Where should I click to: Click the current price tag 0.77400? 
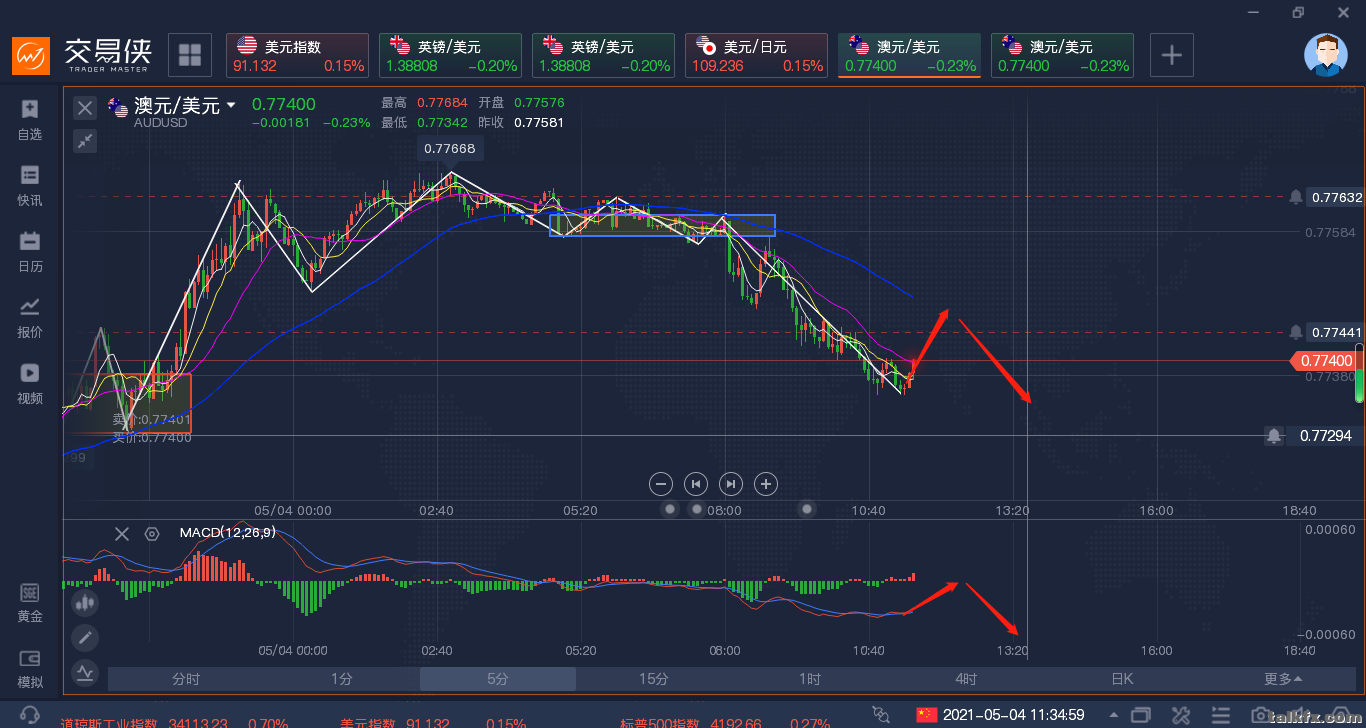tap(1322, 361)
